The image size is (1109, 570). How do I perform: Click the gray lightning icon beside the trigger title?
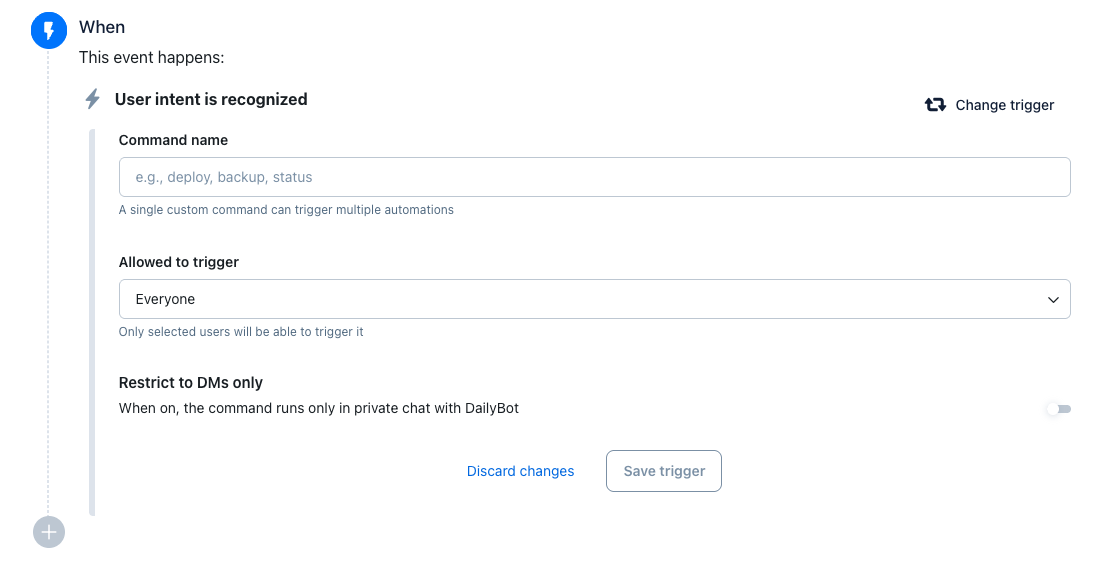93,99
